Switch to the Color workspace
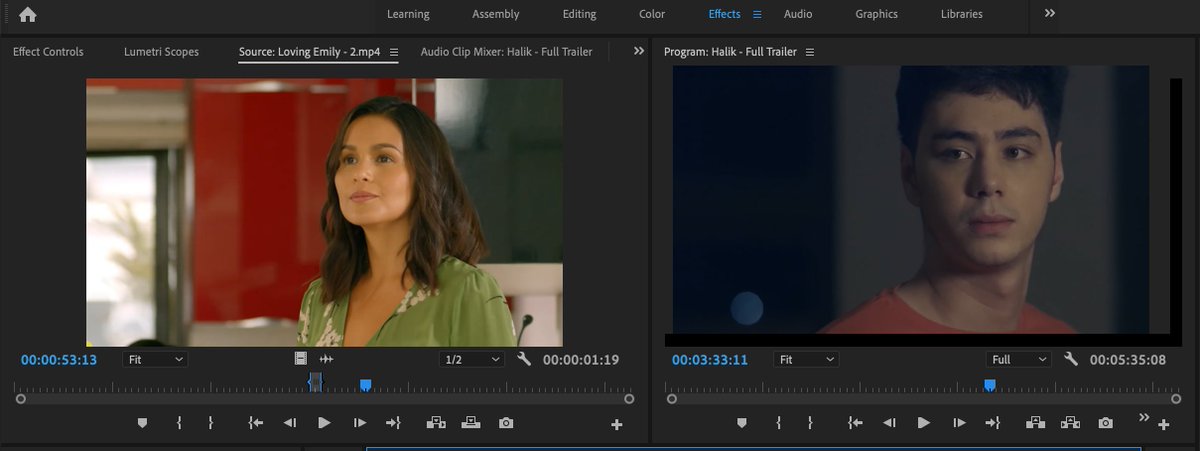The image size is (1200, 451). 652,14
